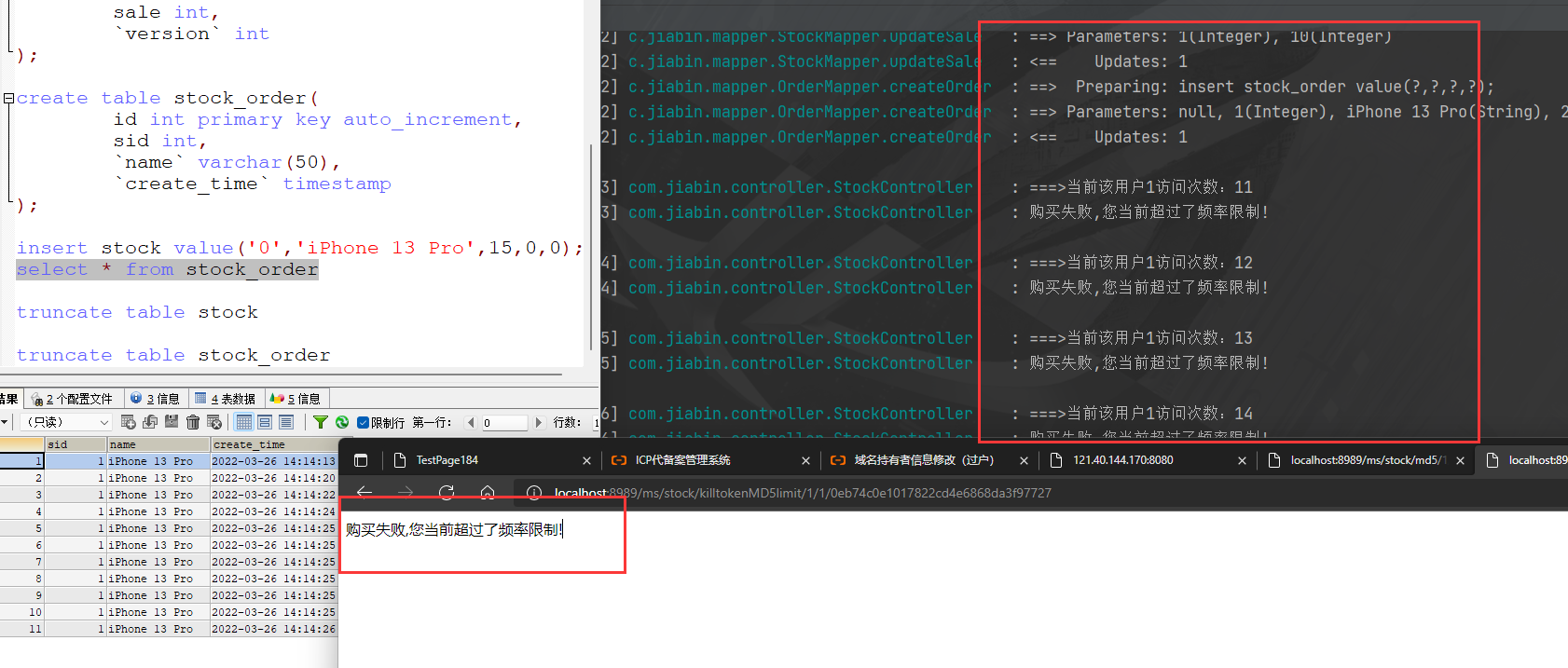Open the 2 profiles tab
Screen dimensions: 1568x668
pos(73,399)
